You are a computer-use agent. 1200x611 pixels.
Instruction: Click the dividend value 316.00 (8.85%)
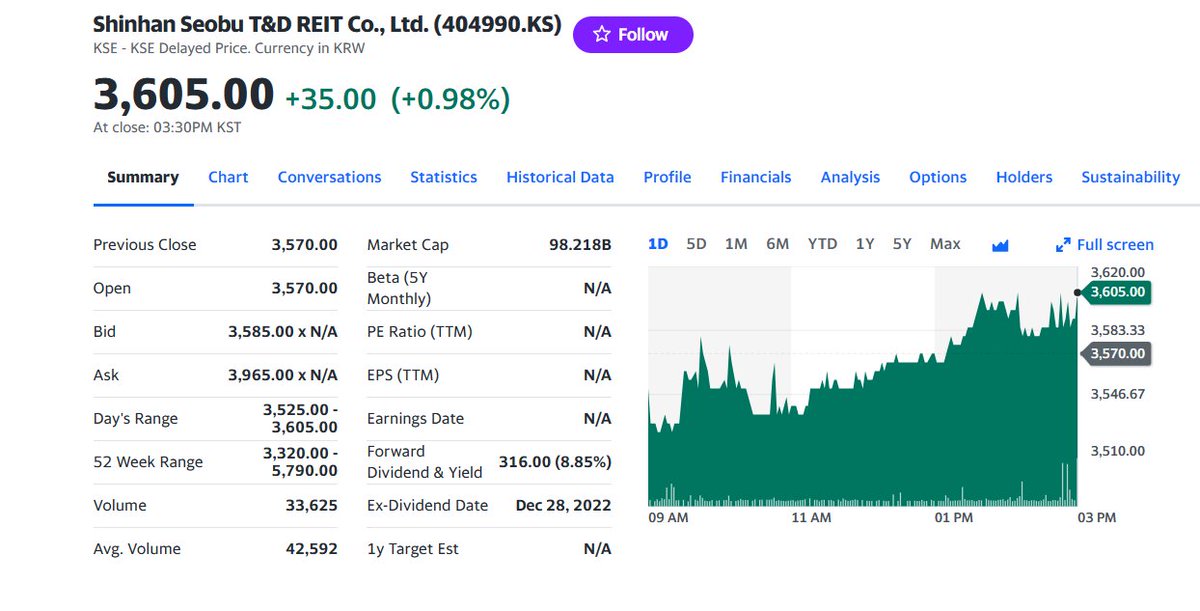point(555,462)
